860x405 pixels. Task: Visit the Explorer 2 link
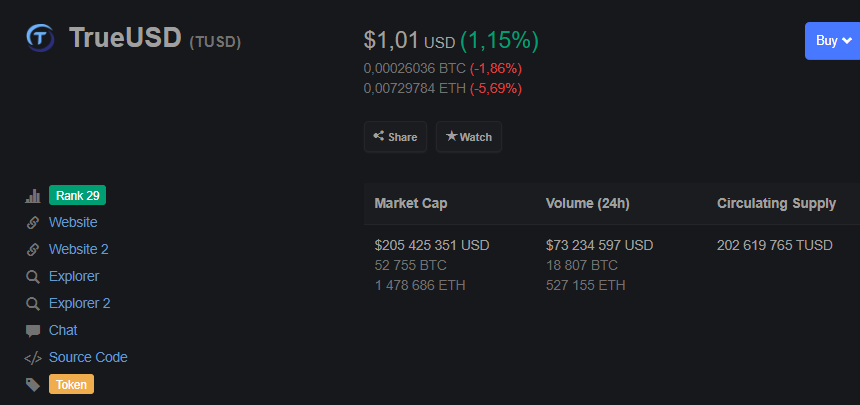point(79,303)
